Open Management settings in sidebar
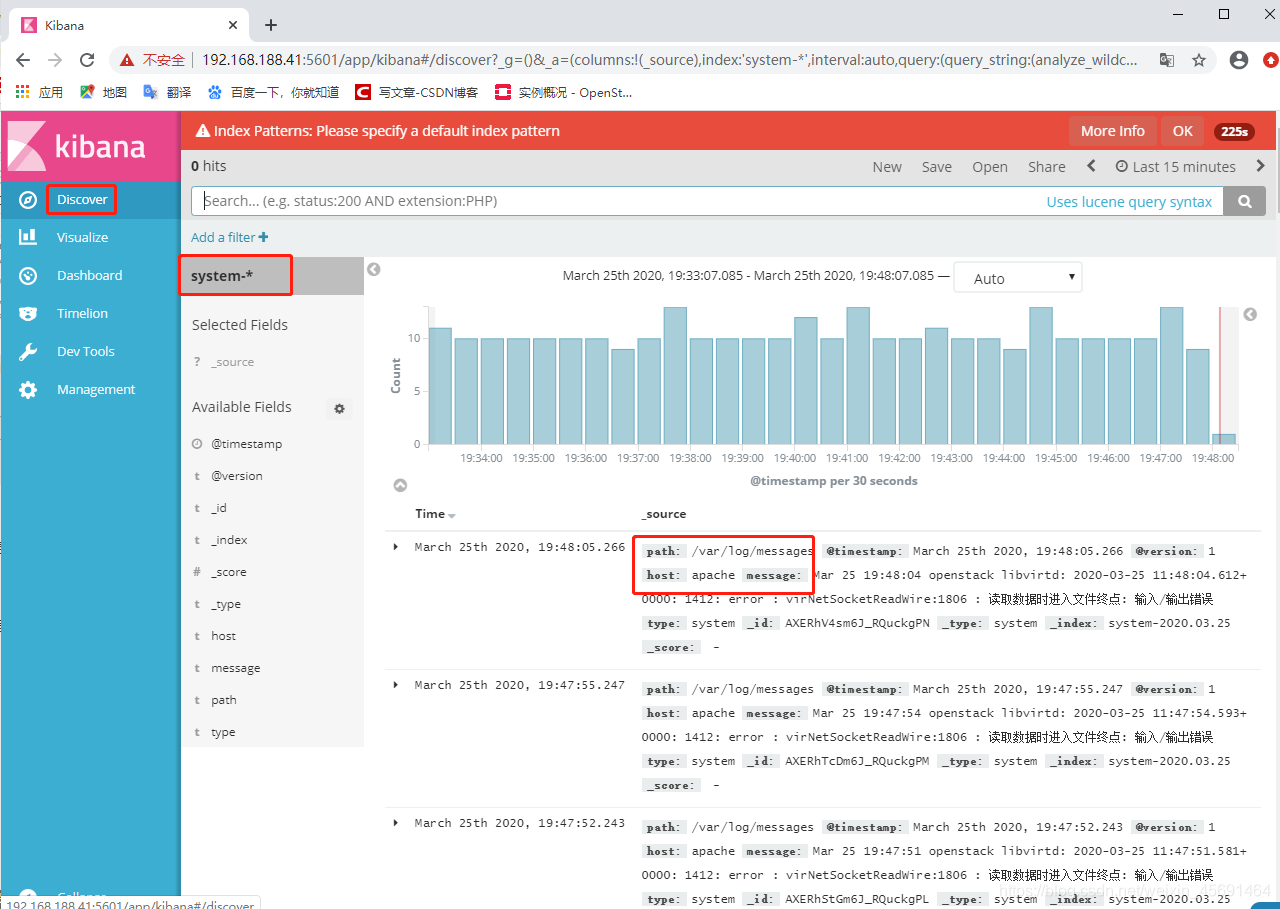The image size is (1280, 909). pos(96,390)
